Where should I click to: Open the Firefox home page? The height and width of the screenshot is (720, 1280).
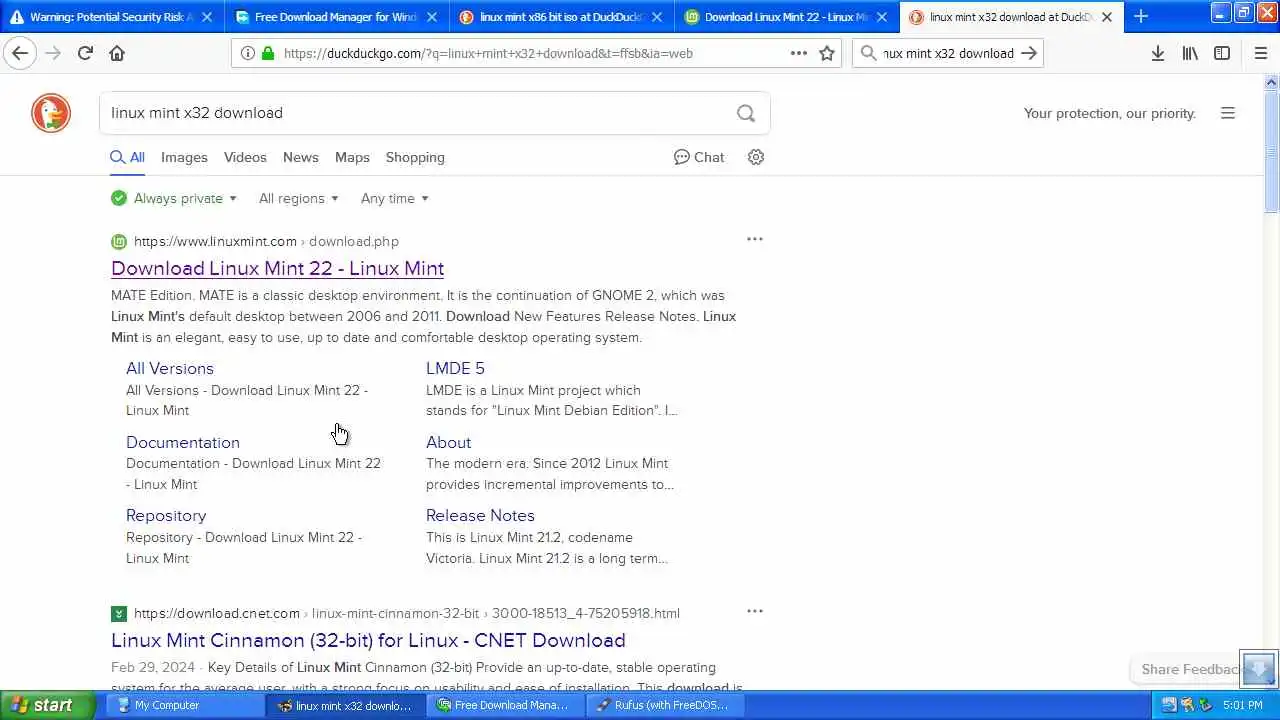click(x=117, y=53)
